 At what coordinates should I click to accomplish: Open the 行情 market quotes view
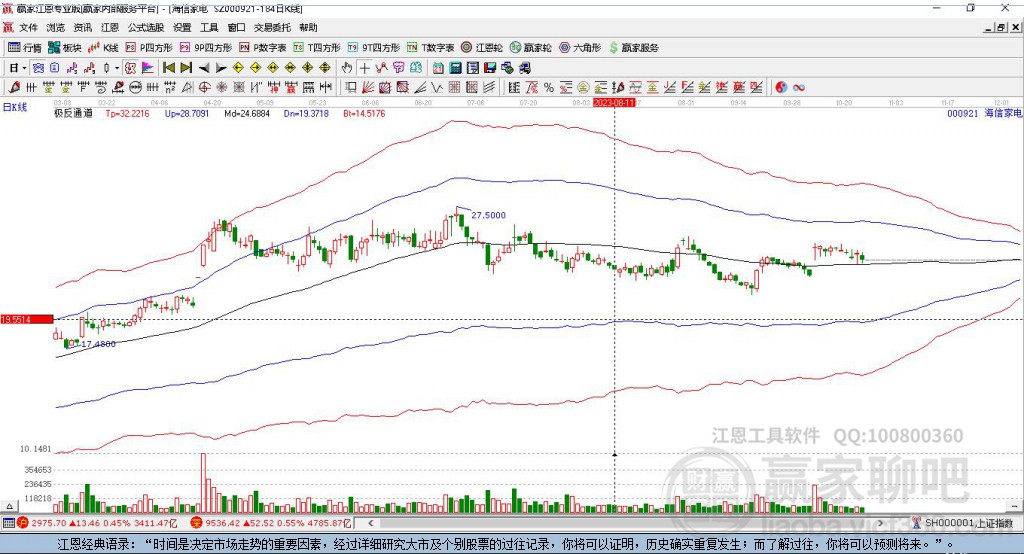(x=24, y=48)
